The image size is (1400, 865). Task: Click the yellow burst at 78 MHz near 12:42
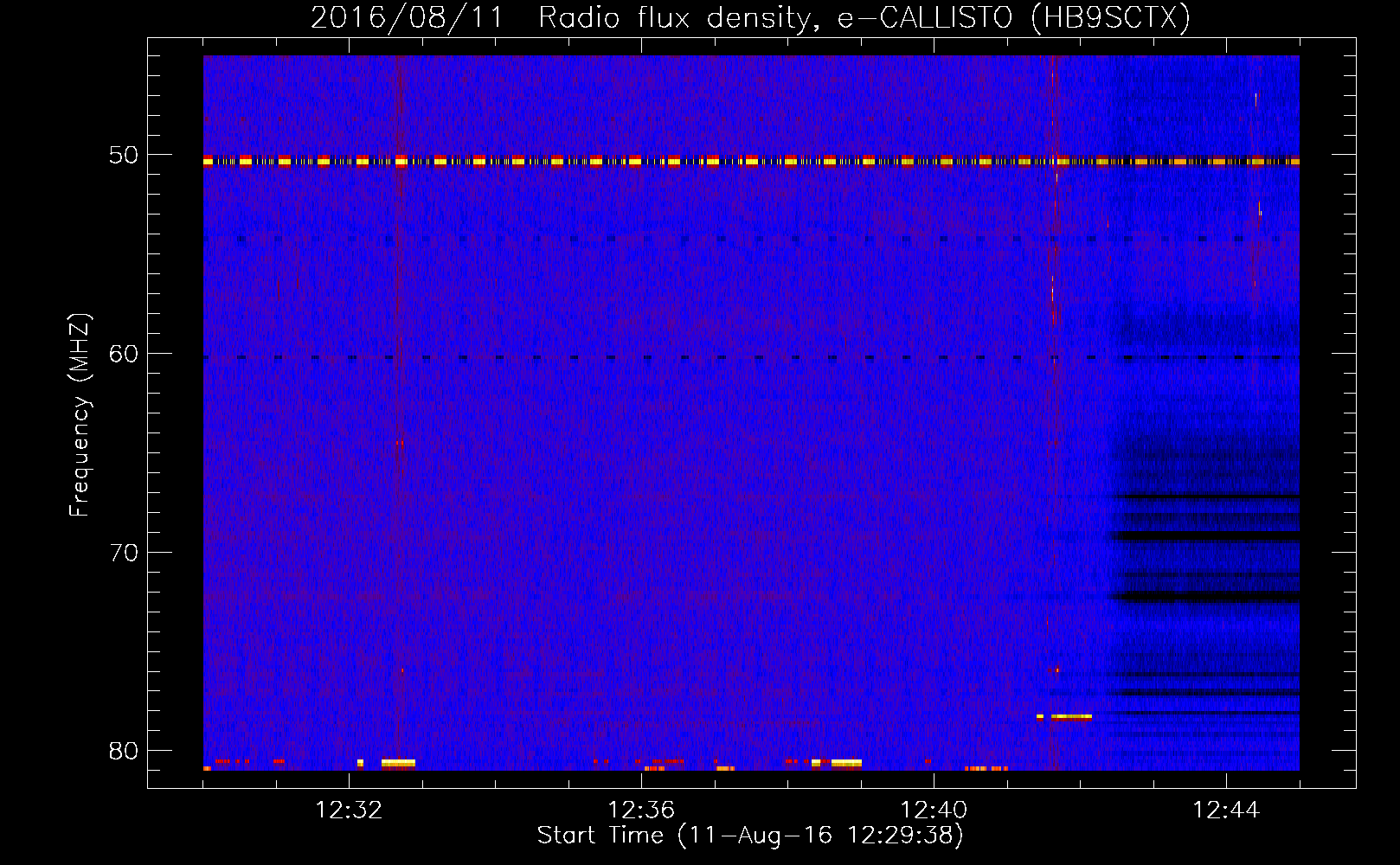point(1071,717)
